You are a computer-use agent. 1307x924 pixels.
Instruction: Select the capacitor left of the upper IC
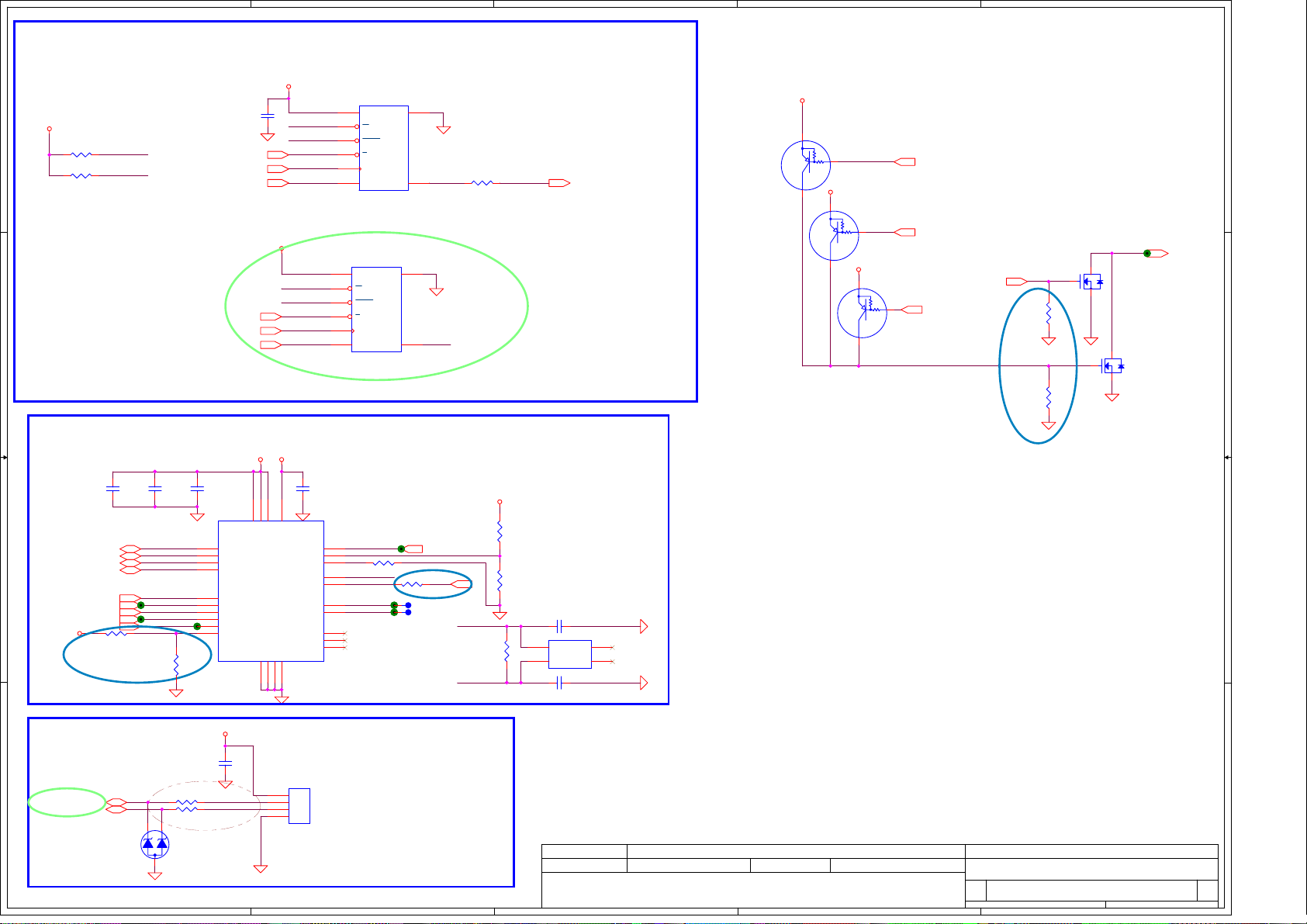(268, 116)
